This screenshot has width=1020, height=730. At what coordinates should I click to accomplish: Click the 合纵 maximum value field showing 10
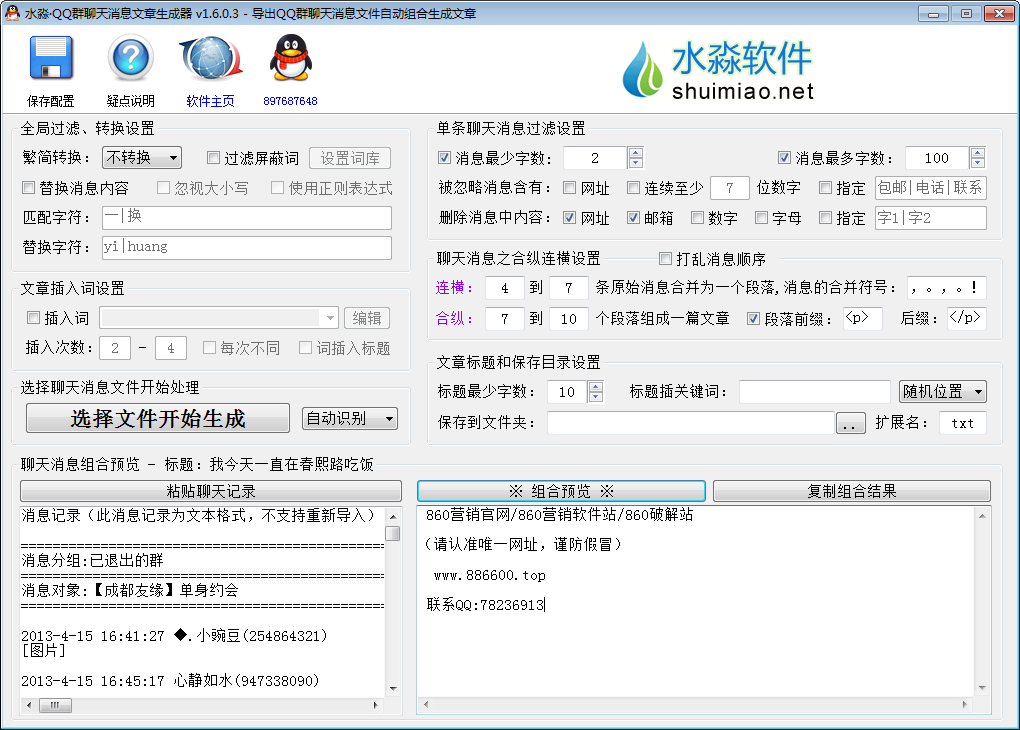(569, 319)
